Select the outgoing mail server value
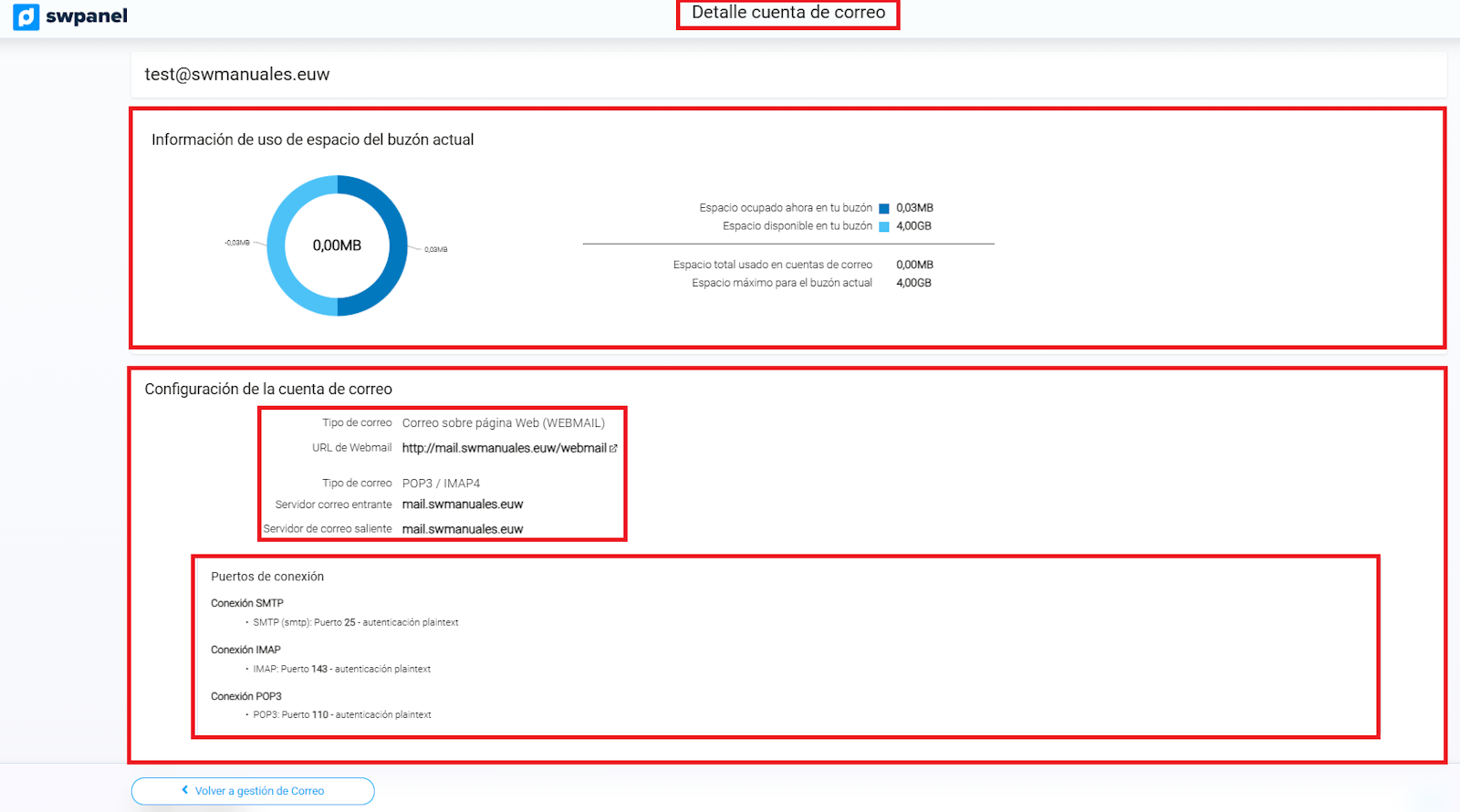 point(463,529)
